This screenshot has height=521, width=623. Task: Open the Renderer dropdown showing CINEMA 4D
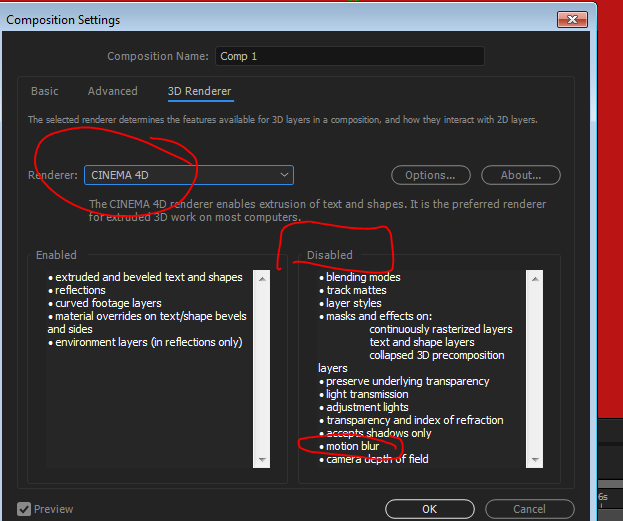pos(189,175)
